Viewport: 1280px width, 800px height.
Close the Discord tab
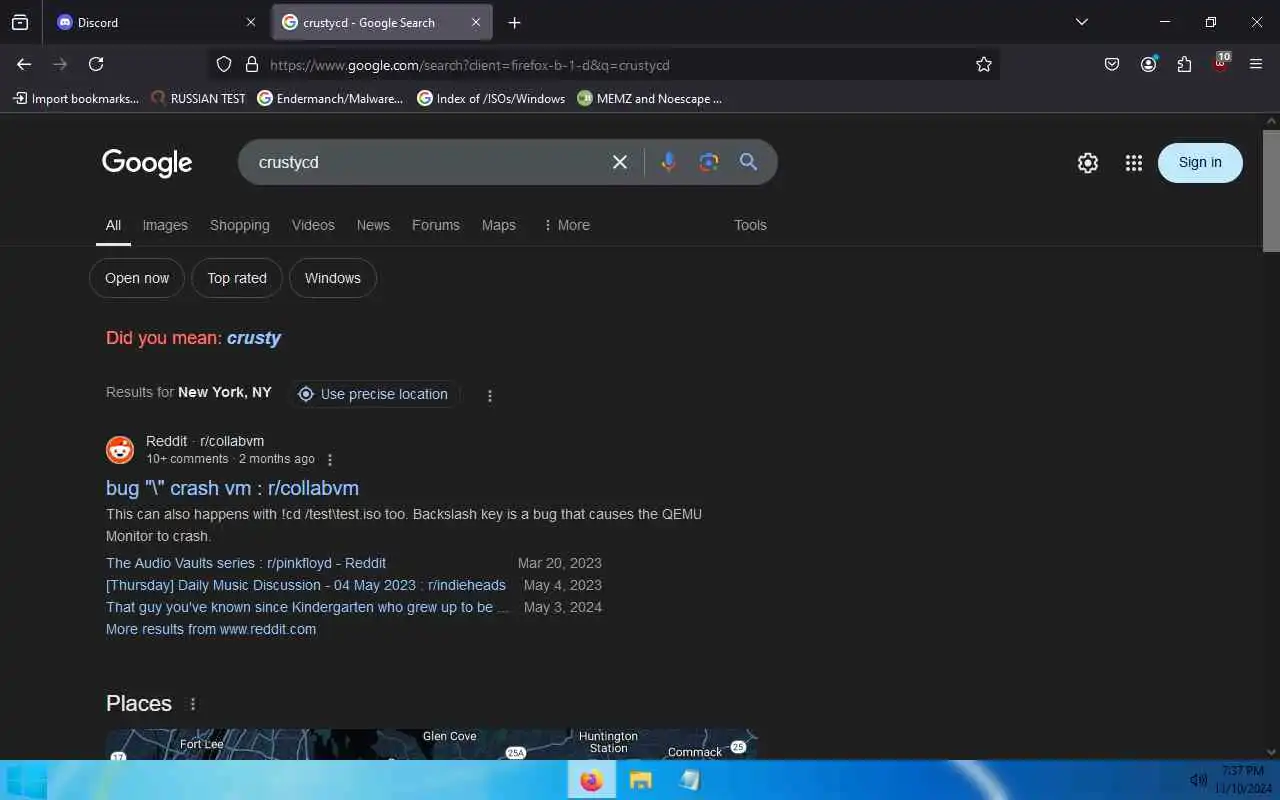tap(251, 22)
